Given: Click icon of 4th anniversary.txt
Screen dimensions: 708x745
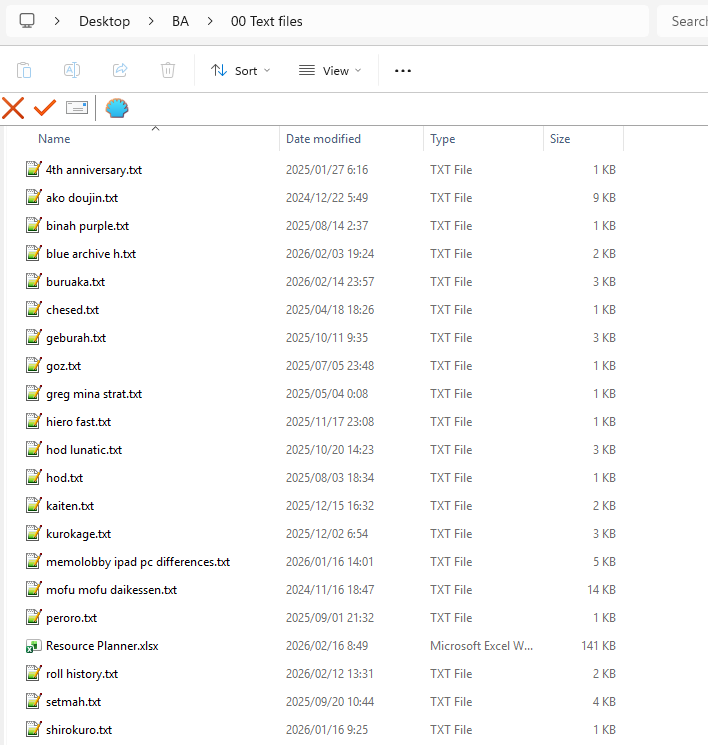Looking at the screenshot, I should [33, 169].
